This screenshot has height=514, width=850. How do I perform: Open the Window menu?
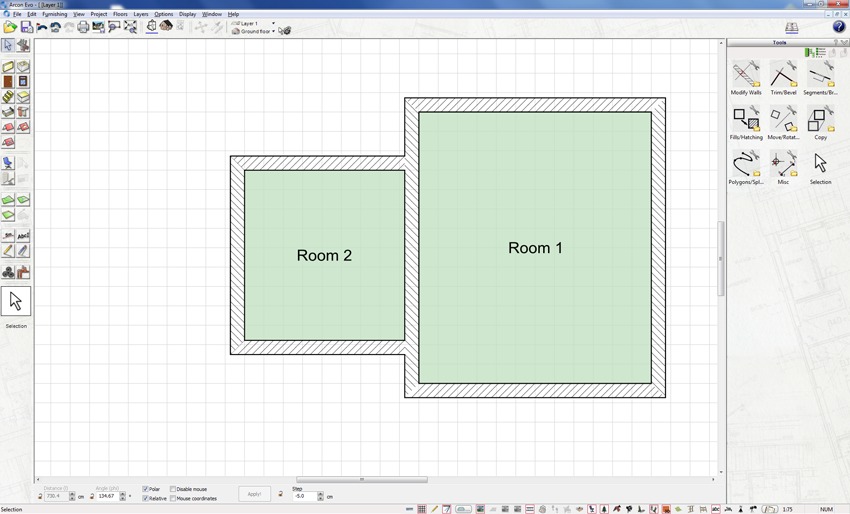(x=211, y=14)
